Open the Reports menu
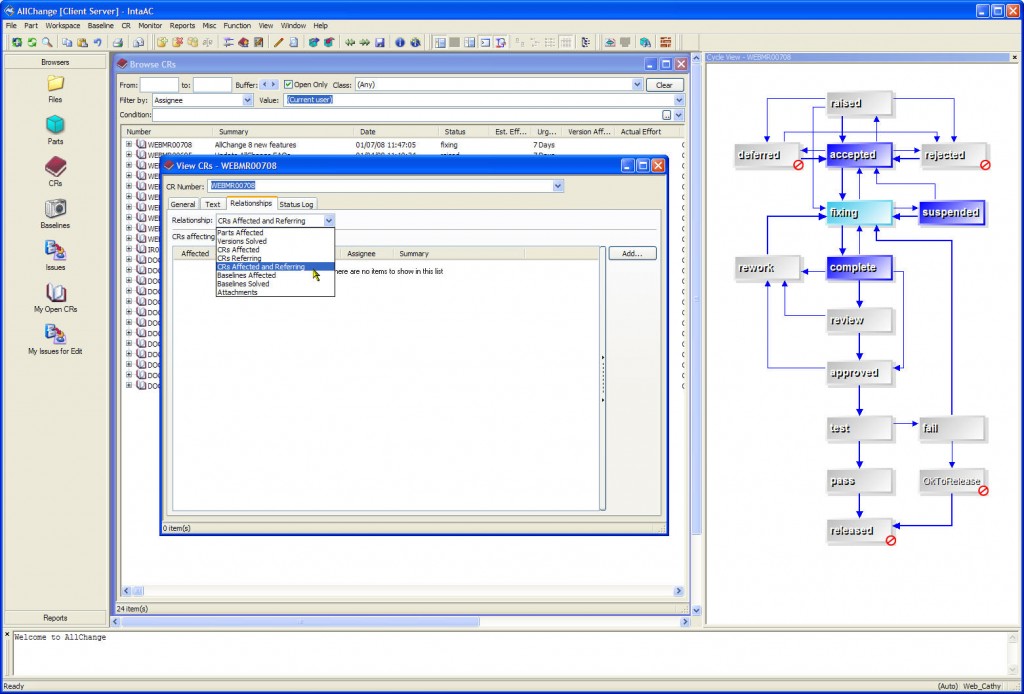Screen dimensions: 1024x694 tap(182, 25)
